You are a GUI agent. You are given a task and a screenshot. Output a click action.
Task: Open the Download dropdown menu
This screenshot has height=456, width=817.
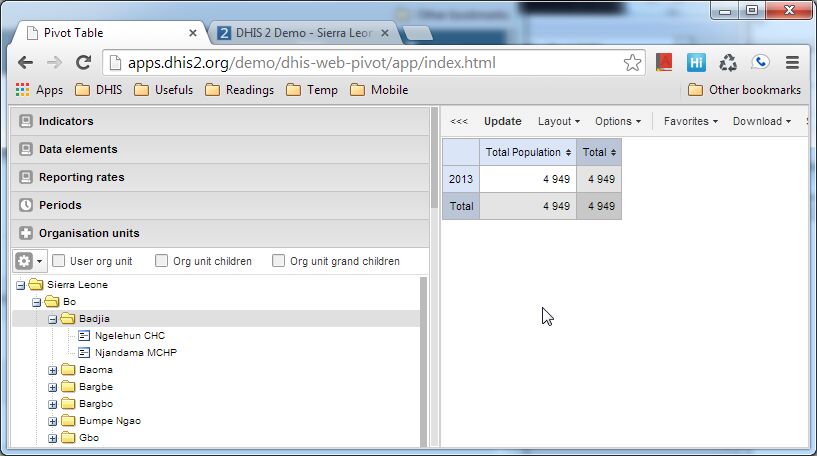761,121
